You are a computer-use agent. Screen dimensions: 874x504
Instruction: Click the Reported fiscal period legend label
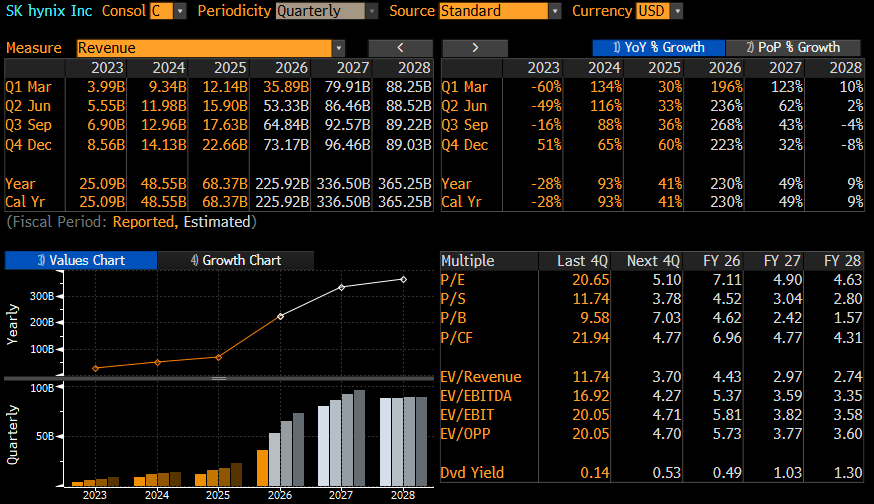tap(143, 222)
